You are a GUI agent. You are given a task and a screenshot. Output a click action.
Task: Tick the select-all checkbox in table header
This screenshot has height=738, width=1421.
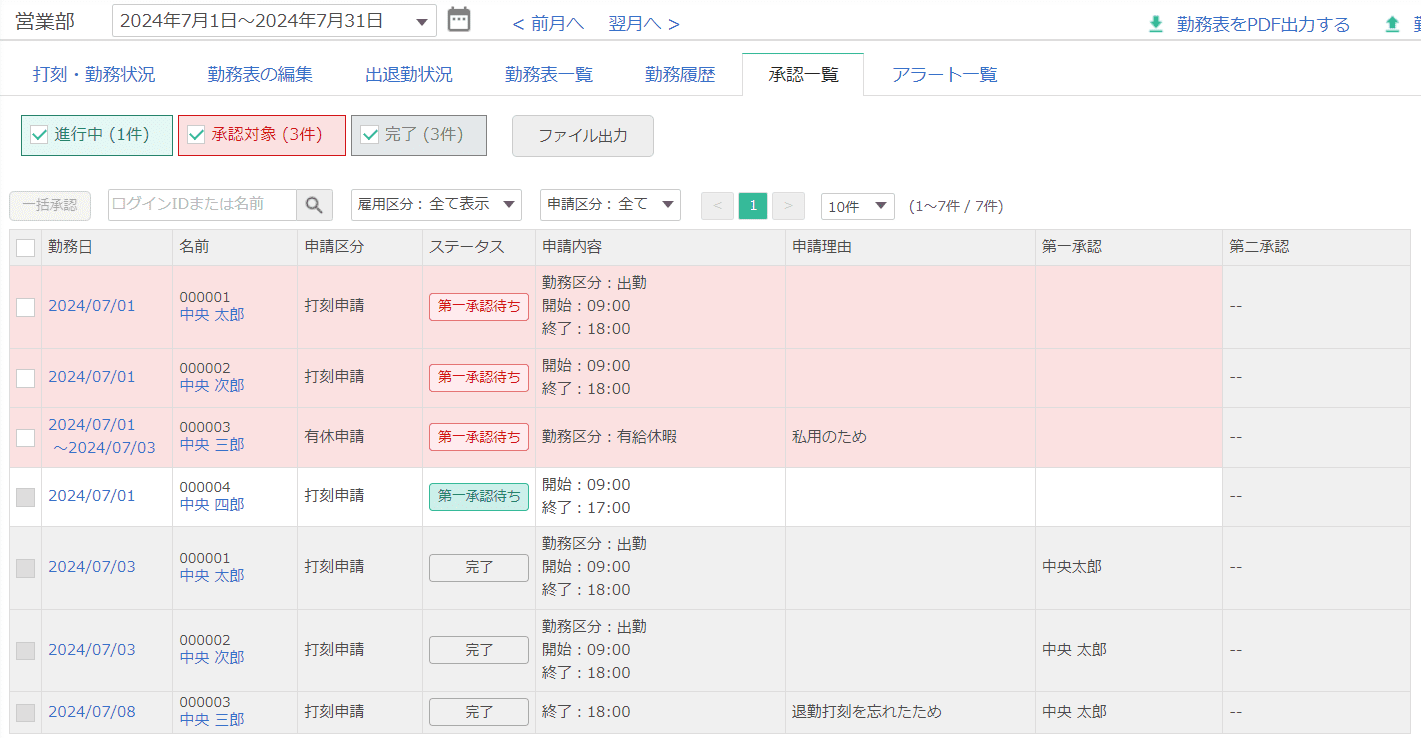tap(26, 247)
